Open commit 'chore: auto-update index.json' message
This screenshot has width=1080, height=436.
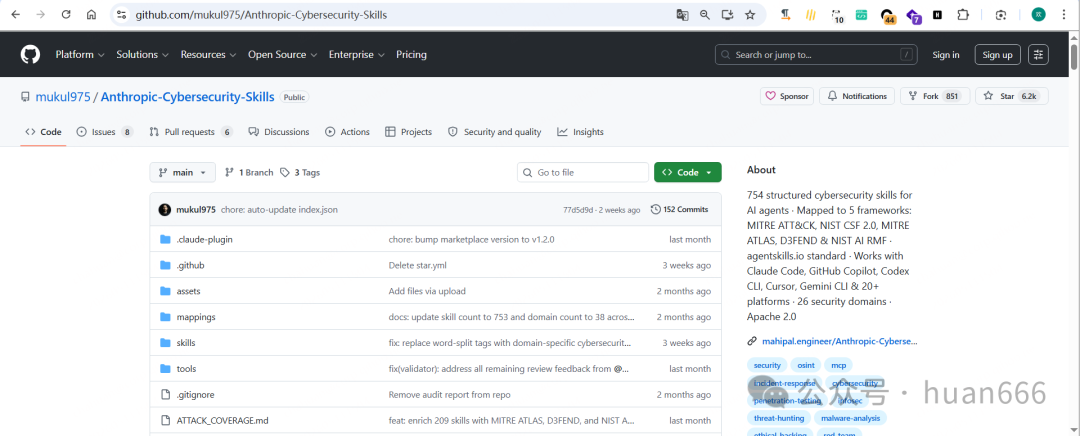pos(279,209)
